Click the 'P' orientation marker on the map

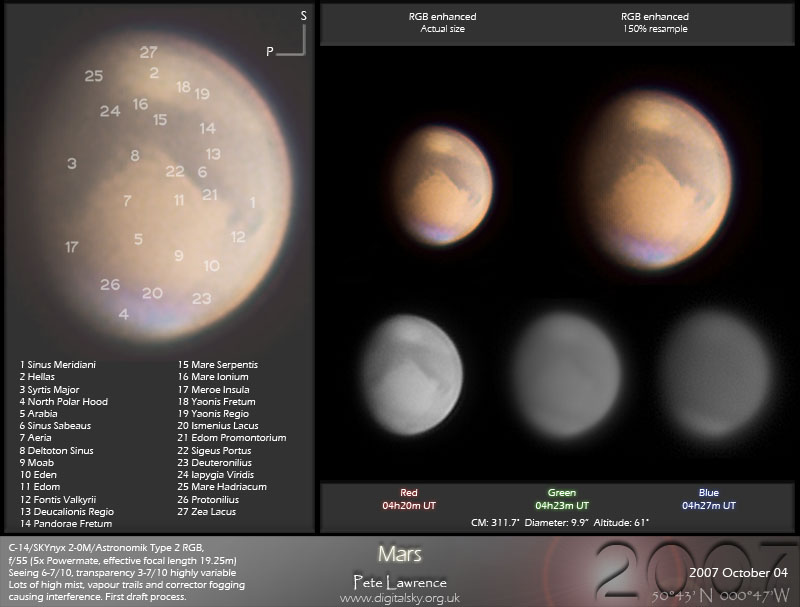(269, 52)
